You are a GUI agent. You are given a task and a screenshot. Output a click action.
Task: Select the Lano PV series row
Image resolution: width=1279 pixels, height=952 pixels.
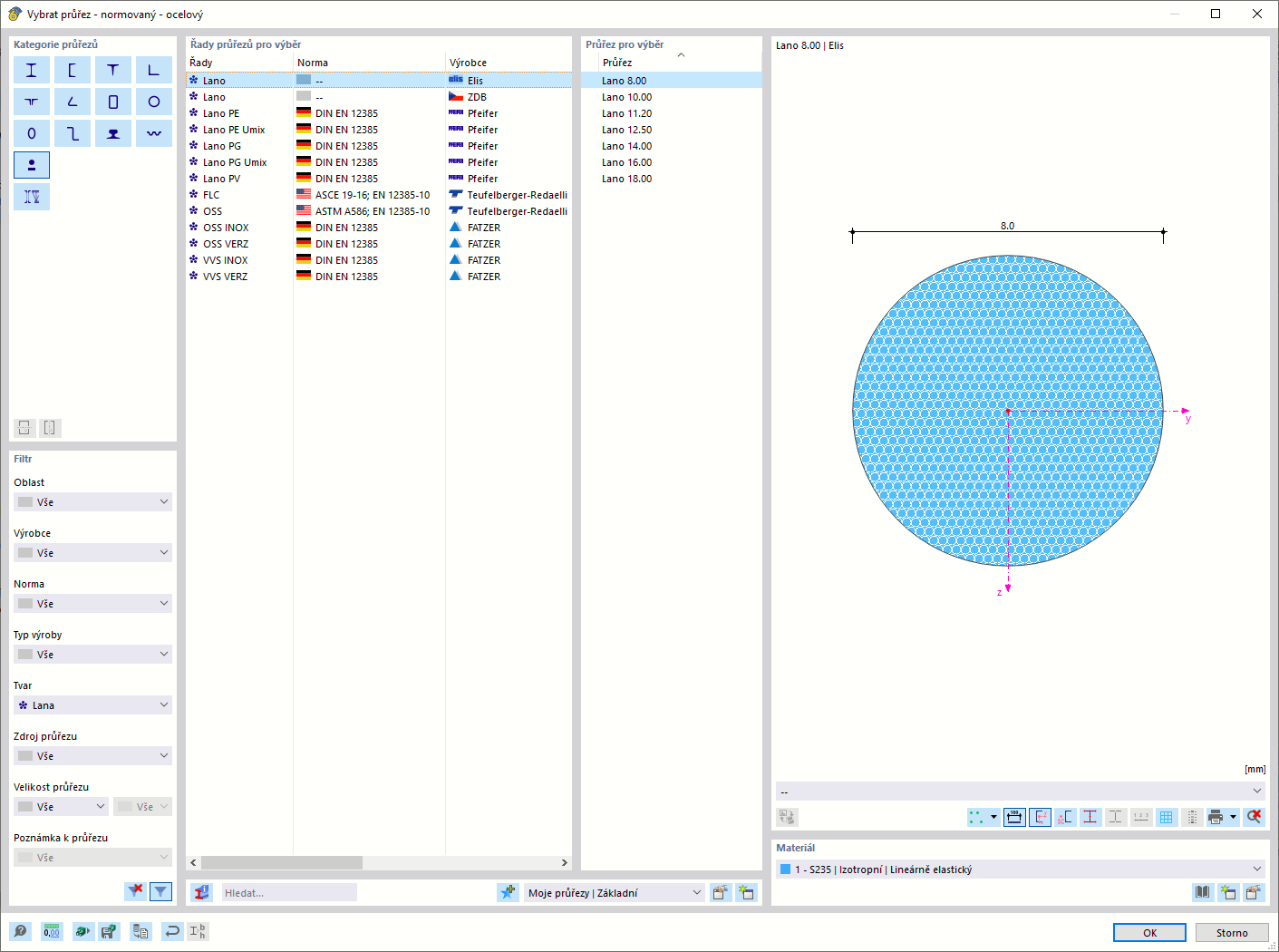coord(379,179)
